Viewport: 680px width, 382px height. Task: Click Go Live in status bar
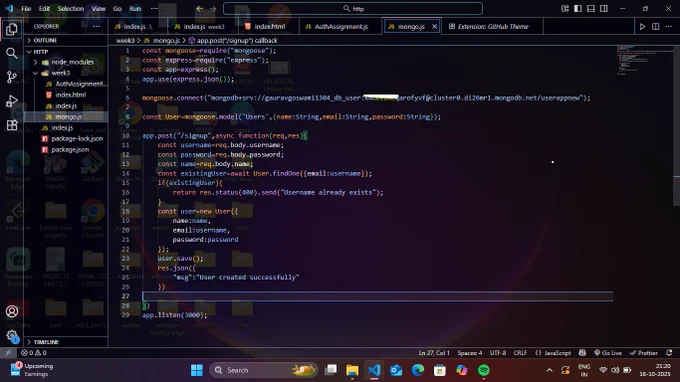point(608,353)
